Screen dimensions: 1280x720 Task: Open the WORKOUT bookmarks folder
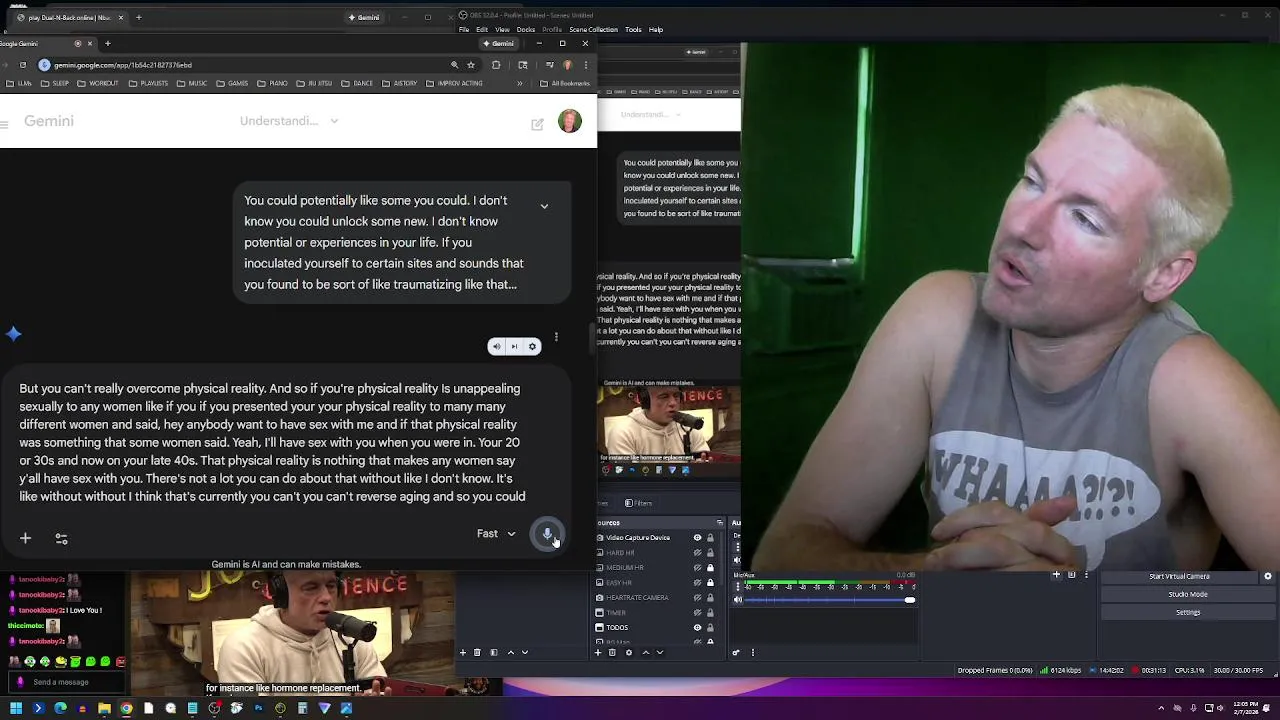tap(98, 83)
